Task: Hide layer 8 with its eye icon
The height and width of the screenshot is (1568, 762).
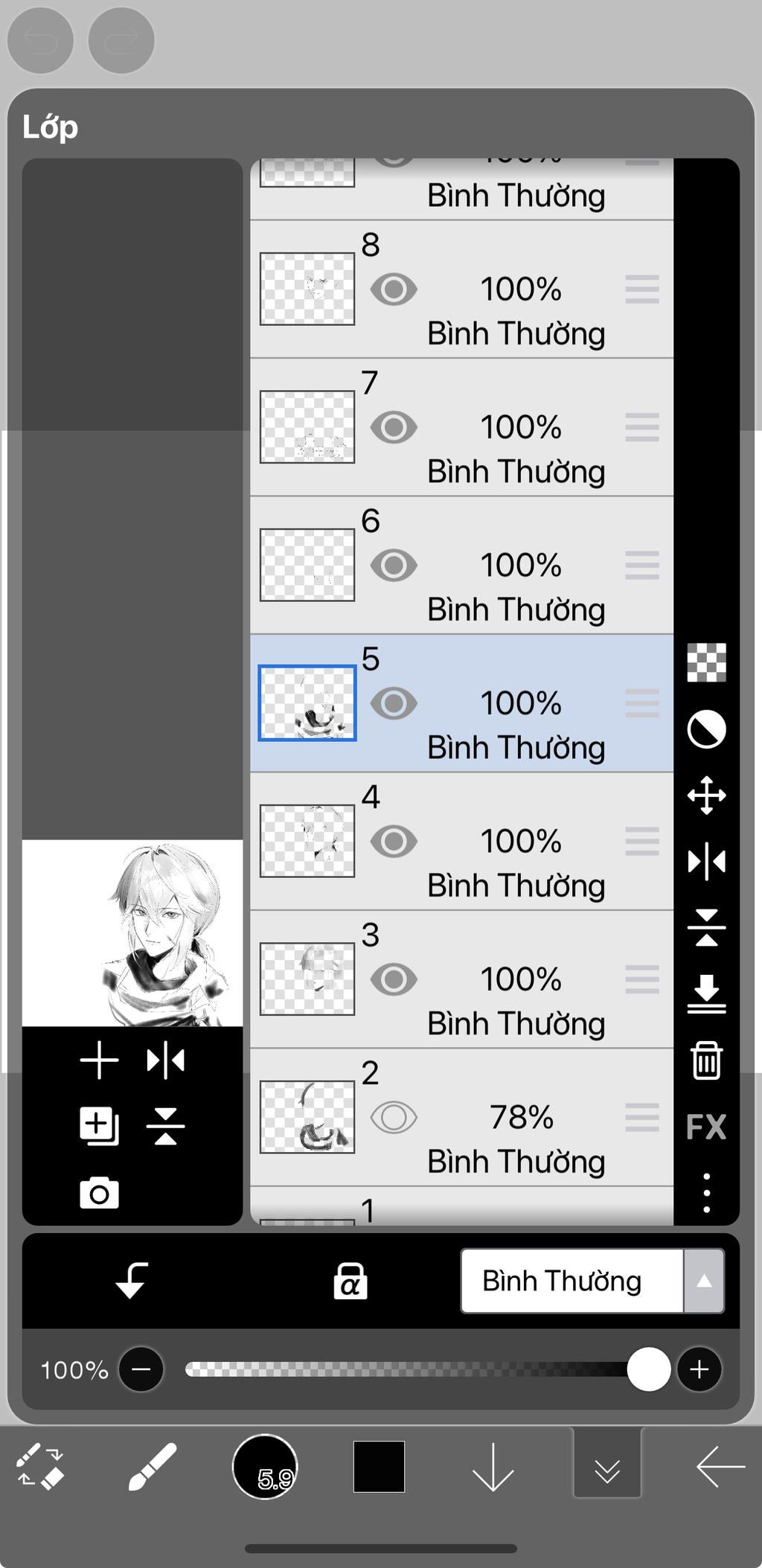Action: pos(394,289)
